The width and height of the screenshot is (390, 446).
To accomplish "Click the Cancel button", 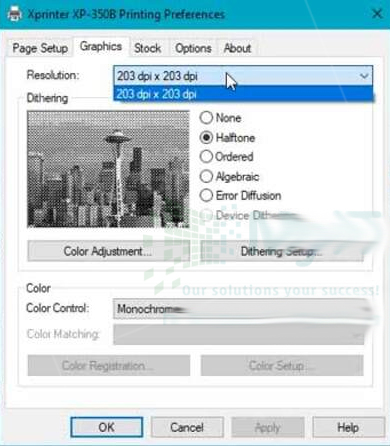I will coord(187,427).
